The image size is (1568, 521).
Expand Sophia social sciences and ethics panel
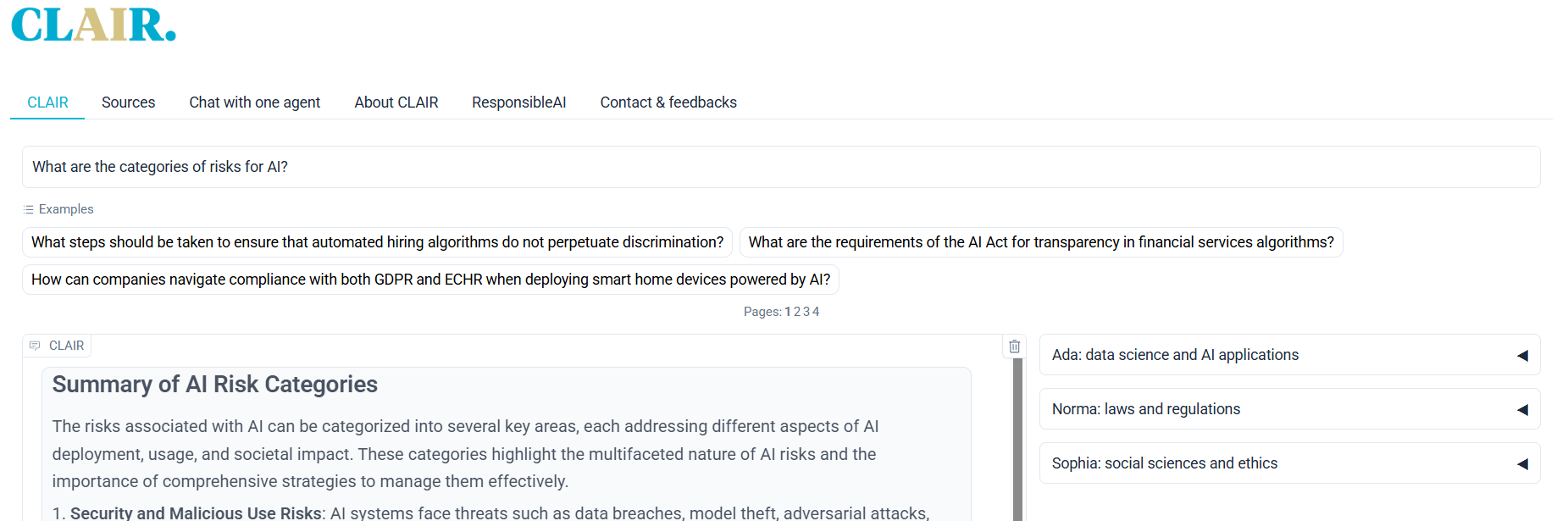[x=1289, y=463]
